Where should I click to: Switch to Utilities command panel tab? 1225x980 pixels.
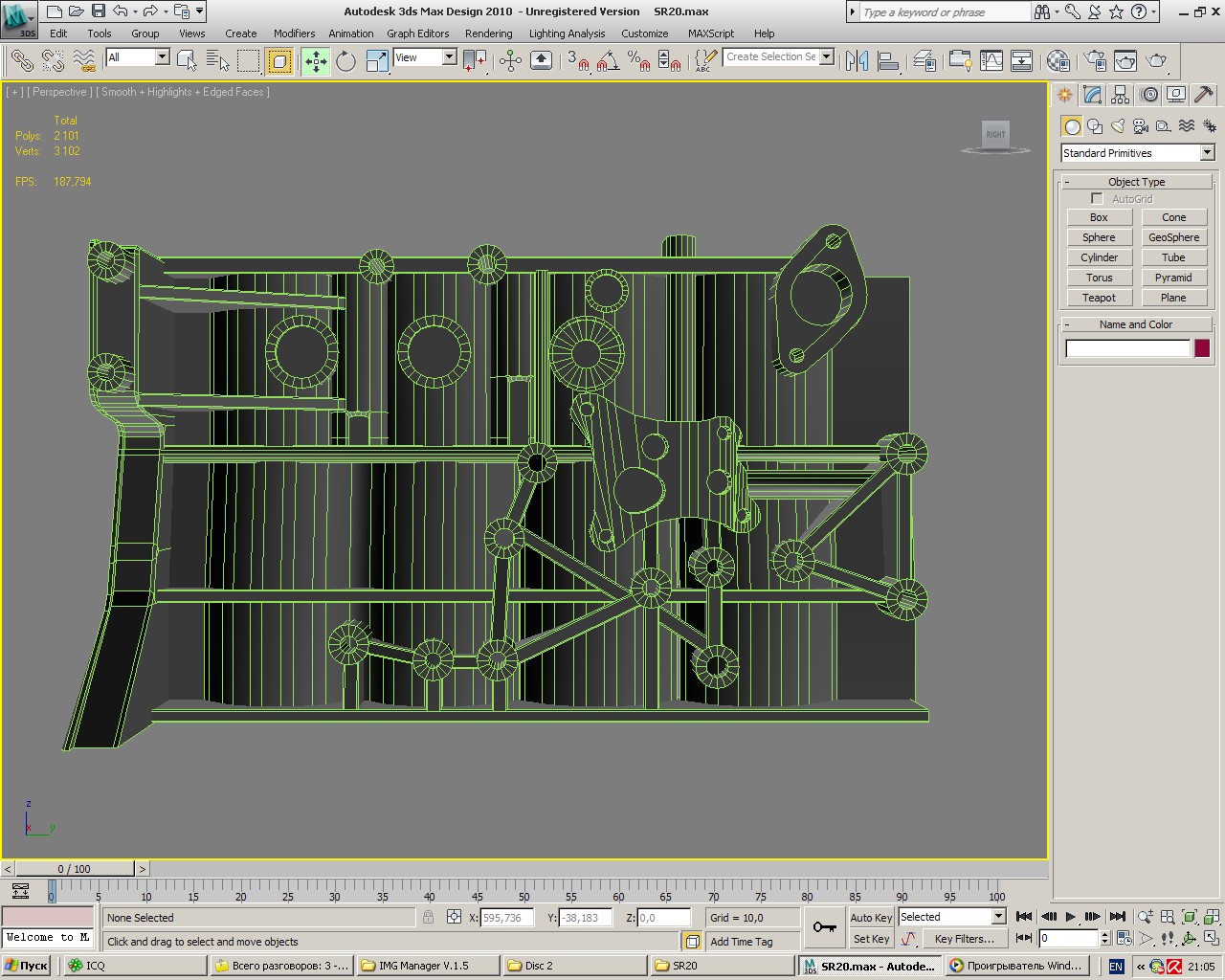(x=1204, y=95)
